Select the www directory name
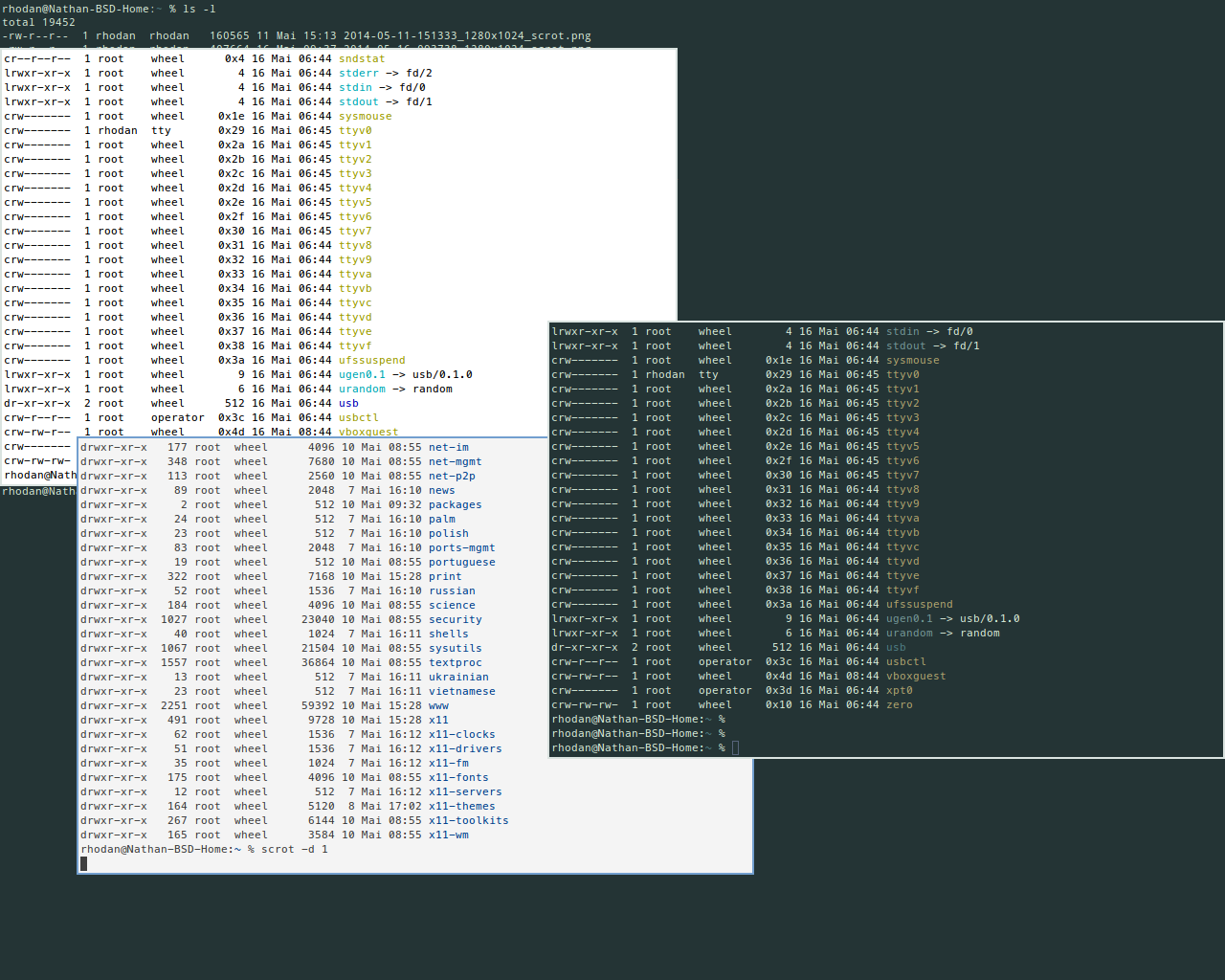The height and width of the screenshot is (980, 1225). point(438,705)
